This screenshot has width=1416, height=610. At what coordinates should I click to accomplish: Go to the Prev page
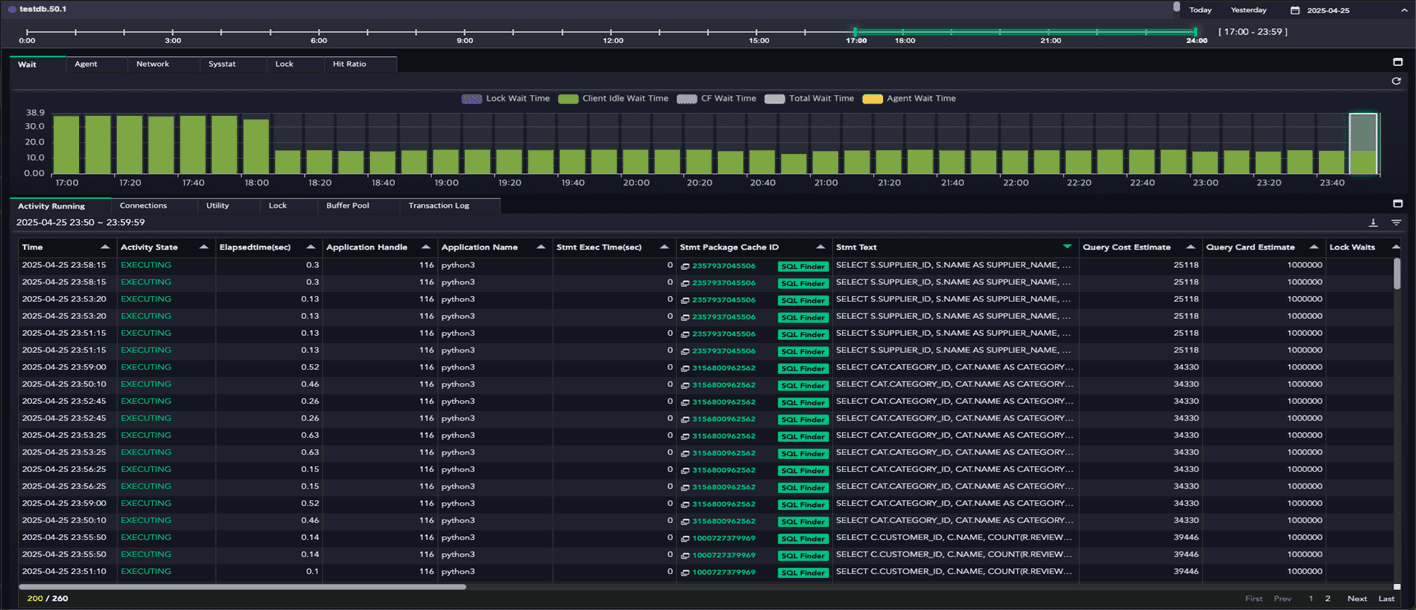click(x=1282, y=598)
